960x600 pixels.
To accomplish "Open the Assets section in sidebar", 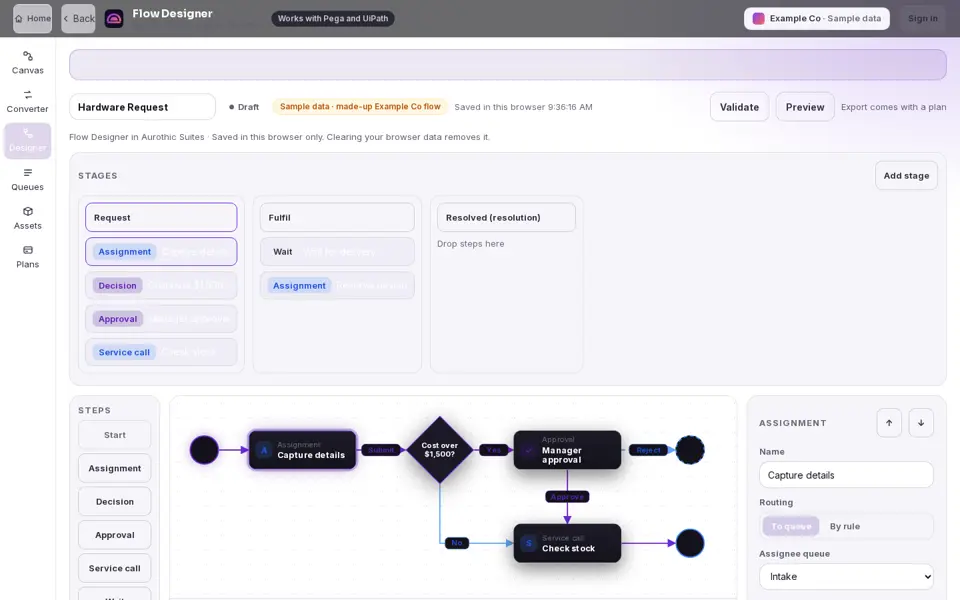I will pyautogui.click(x=28, y=219).
